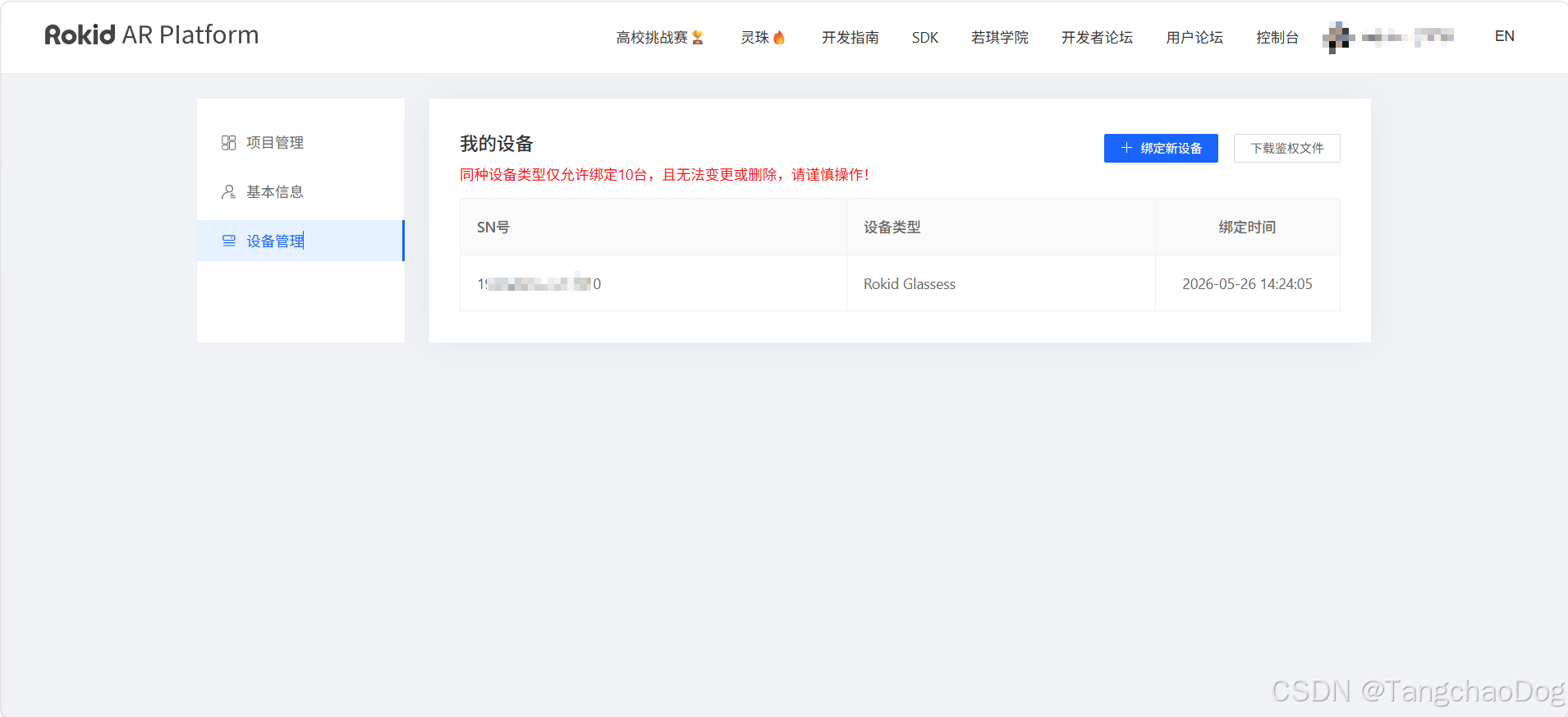Select the blurred serial number cell
Image resolution: width=1568 pixels, height=717 pixels.
coord(653,283)
